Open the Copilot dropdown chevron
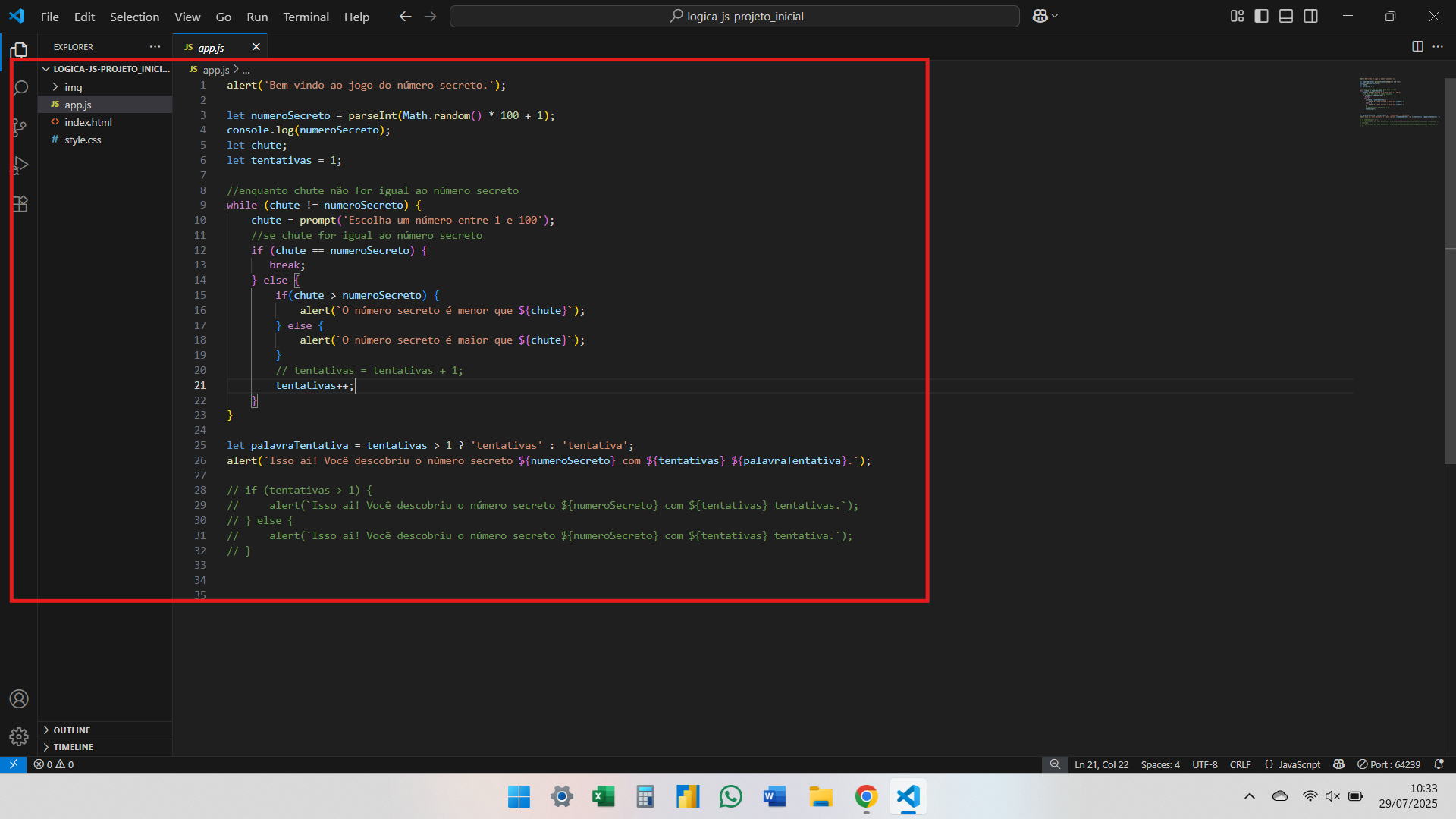The image size is (1456, 819). (x=1055, y=16)
